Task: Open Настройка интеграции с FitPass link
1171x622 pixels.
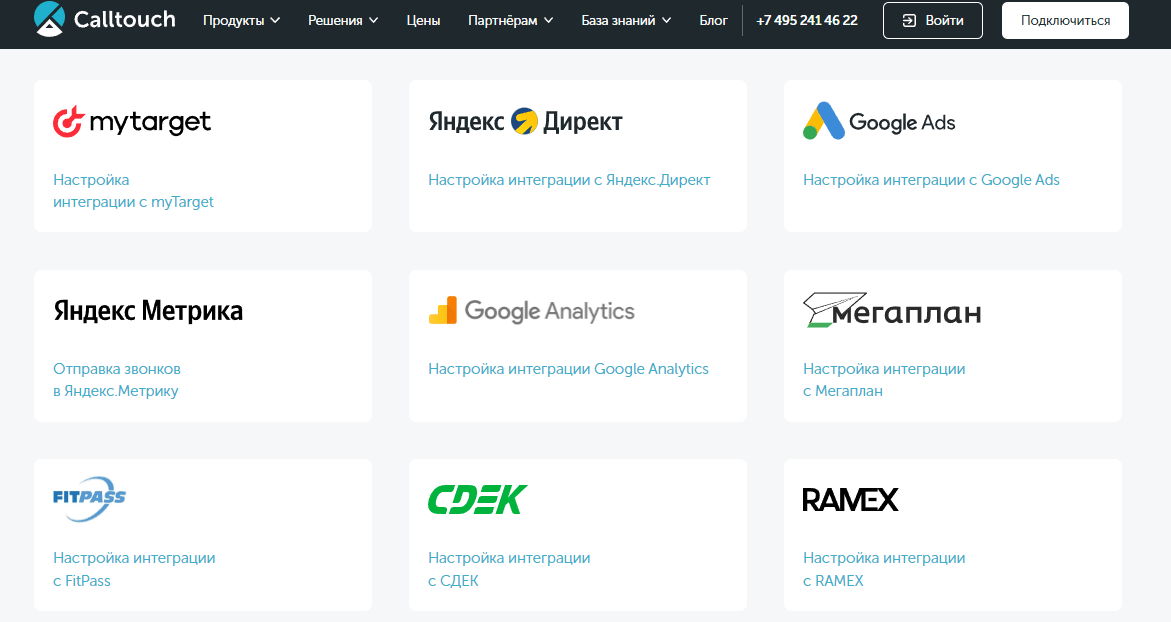Action: 134,569
